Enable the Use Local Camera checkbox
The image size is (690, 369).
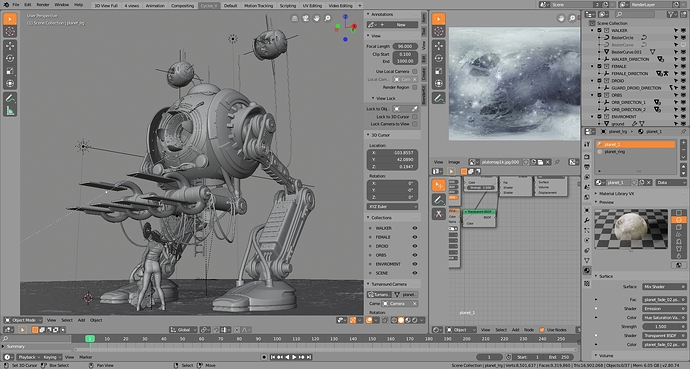click(414, 71)
